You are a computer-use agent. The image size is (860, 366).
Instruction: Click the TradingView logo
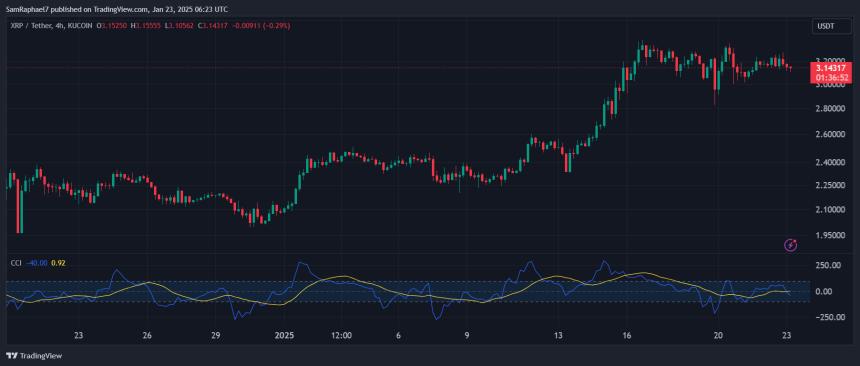[35, 356]
